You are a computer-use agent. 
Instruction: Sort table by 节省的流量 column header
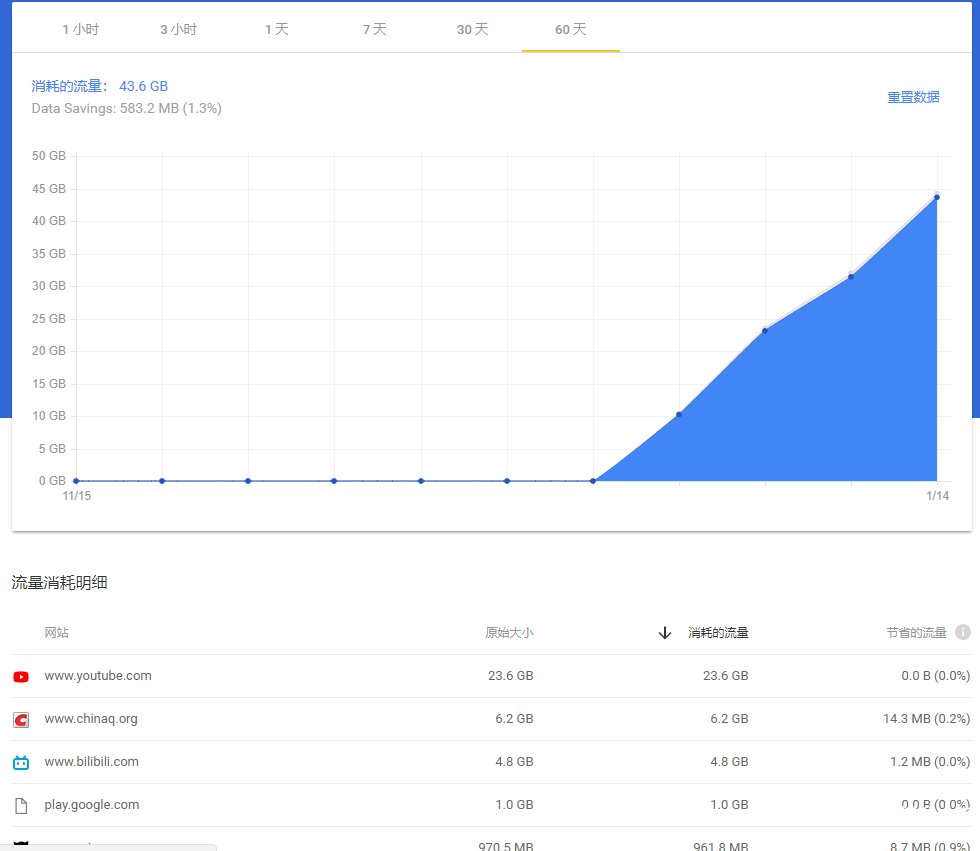915,633
